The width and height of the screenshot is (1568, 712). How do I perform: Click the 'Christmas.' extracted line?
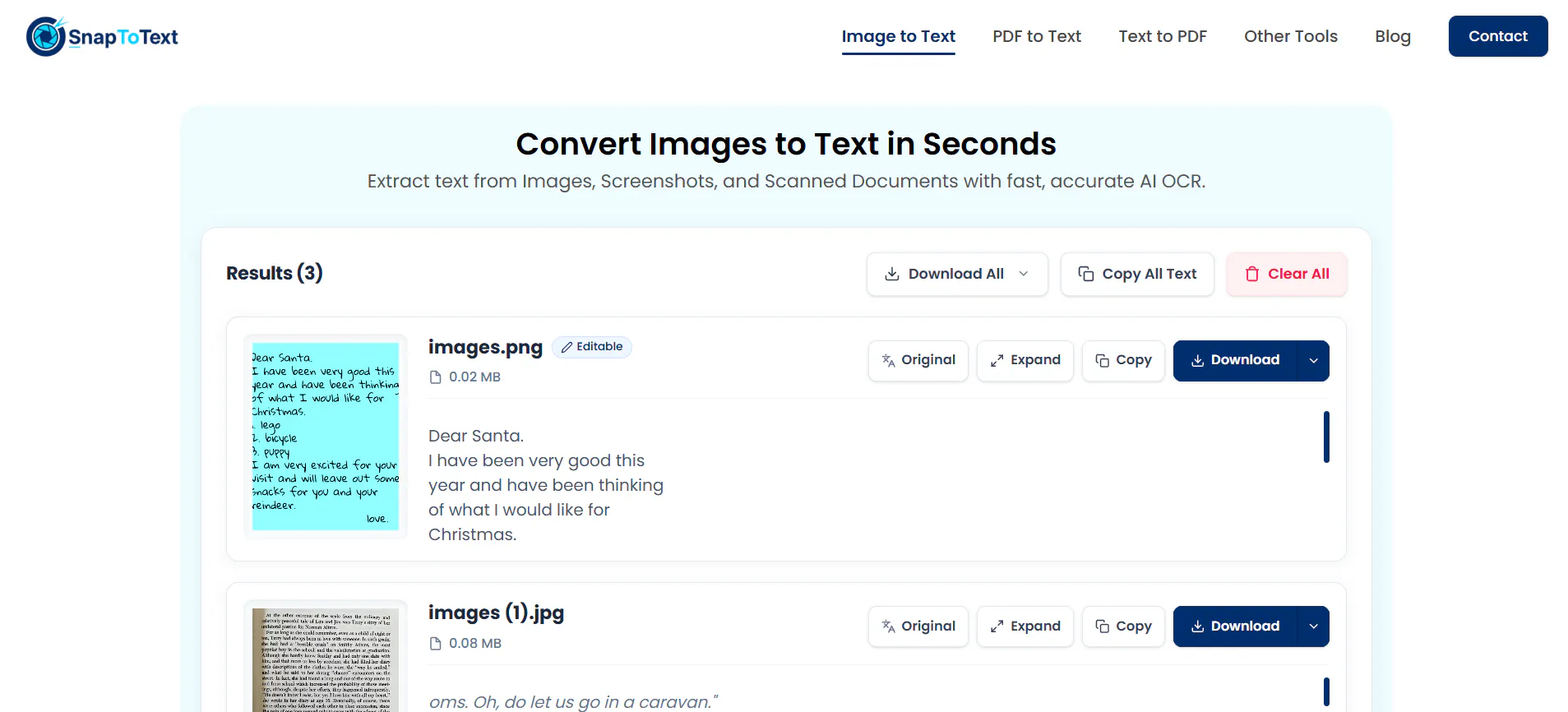coord(472,534)
